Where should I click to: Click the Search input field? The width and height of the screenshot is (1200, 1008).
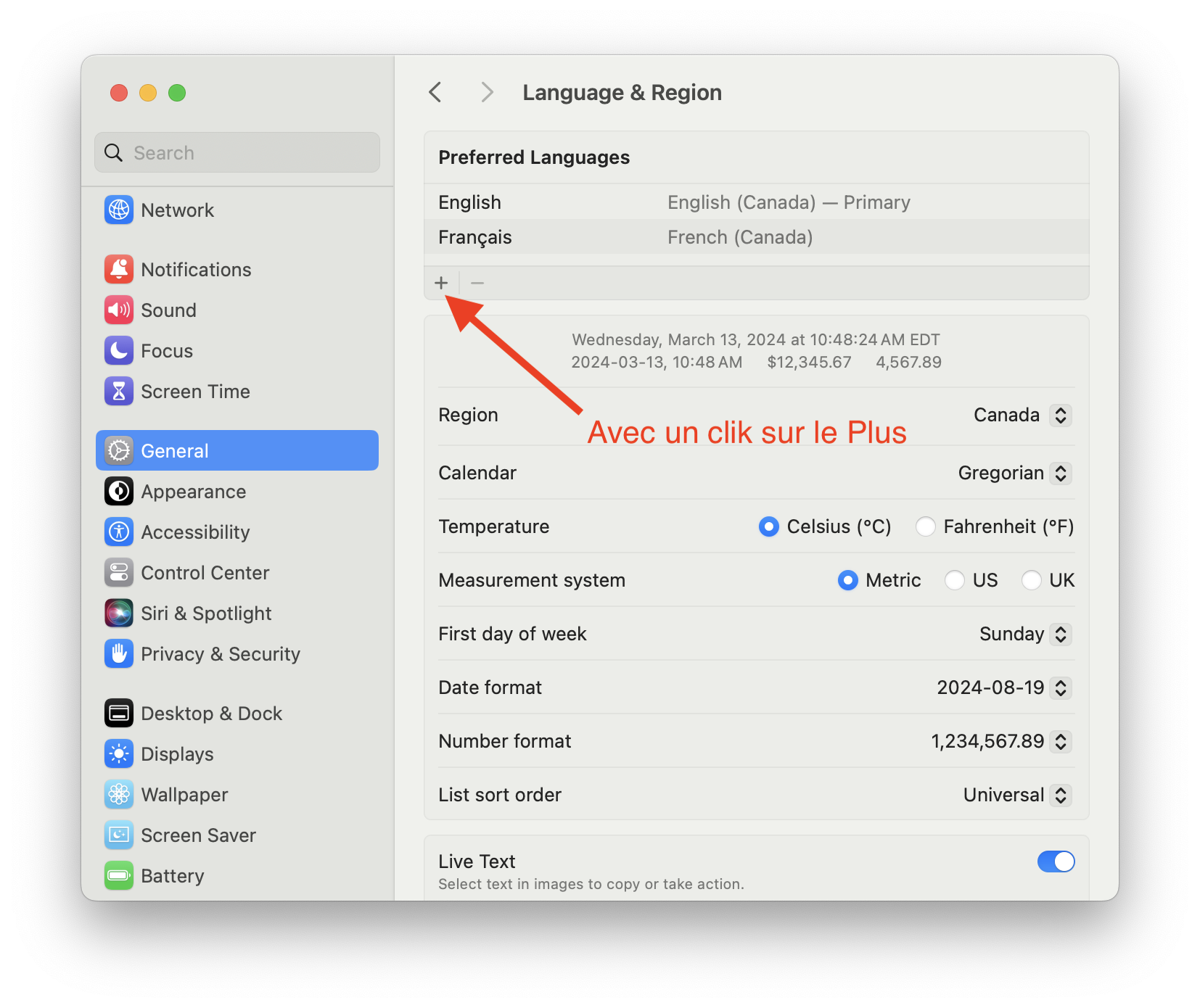click(237, 152)
